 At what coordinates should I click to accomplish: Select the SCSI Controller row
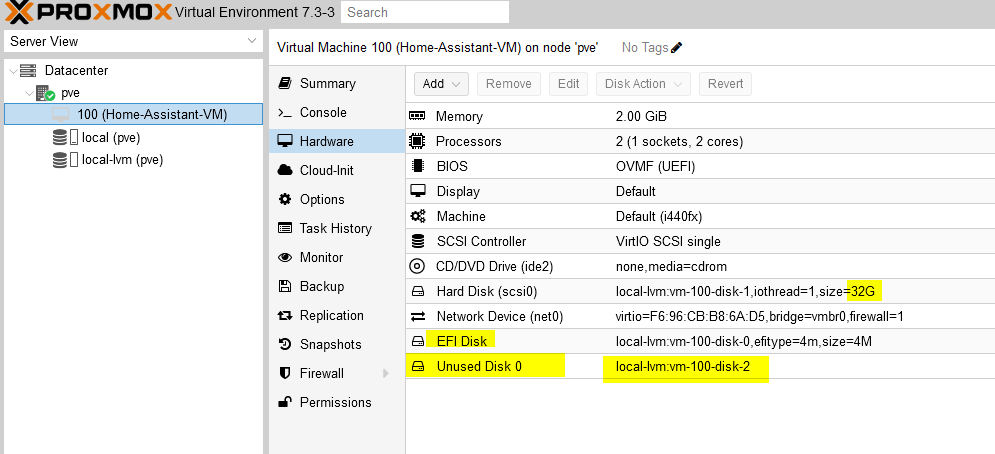click(700, 241)
